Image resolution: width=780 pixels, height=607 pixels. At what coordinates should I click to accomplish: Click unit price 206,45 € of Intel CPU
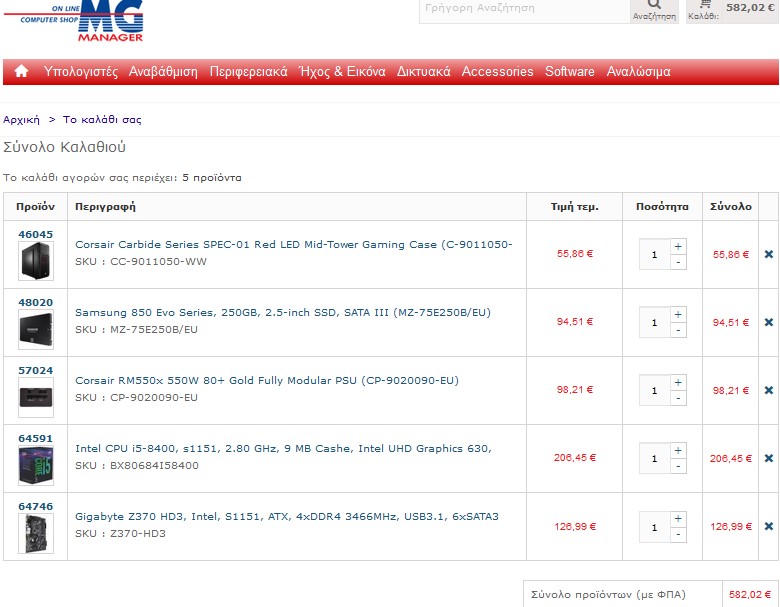click(575, 458)
